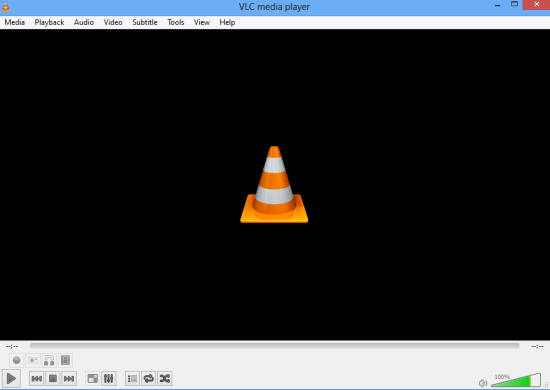This screenshot has width=550, height=390.
Task: Take a snapshot with camera icon
Action: [x=33, y=360]
